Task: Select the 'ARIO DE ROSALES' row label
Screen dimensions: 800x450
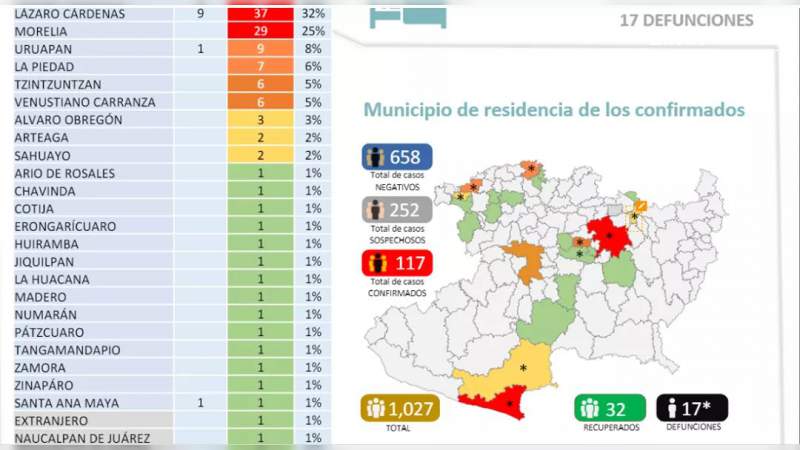Action: [x=64, y=173]
